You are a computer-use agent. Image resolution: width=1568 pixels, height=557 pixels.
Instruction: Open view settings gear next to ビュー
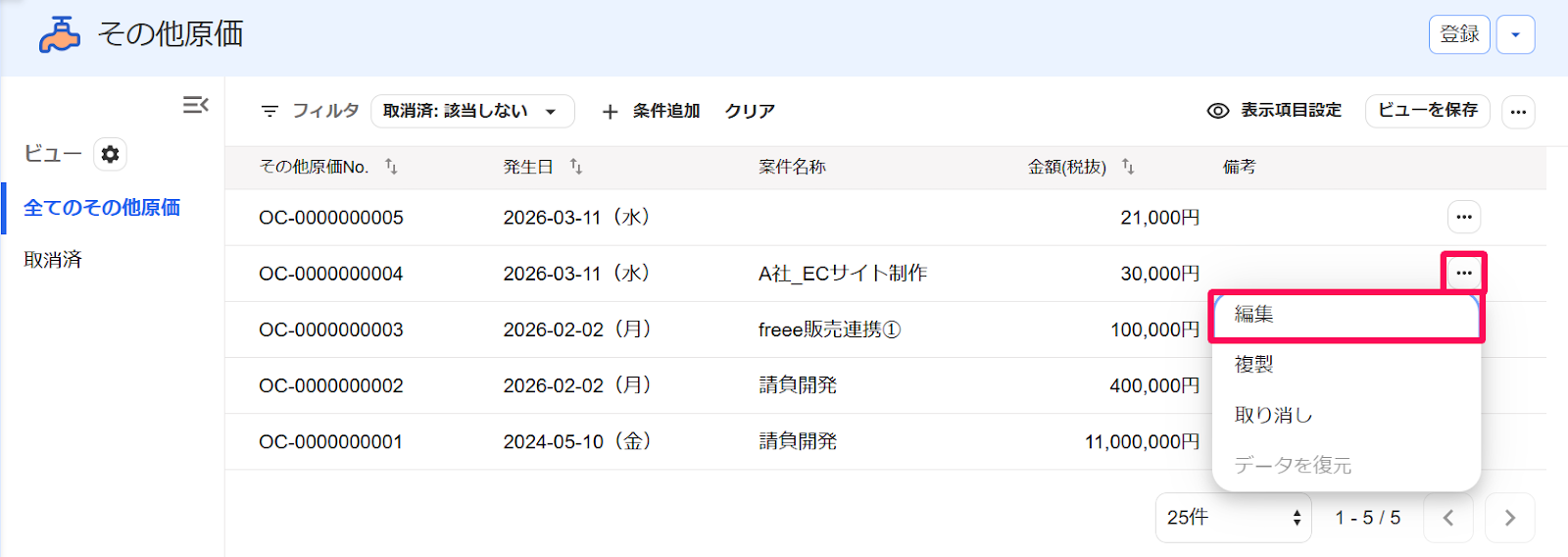point(110,154)
